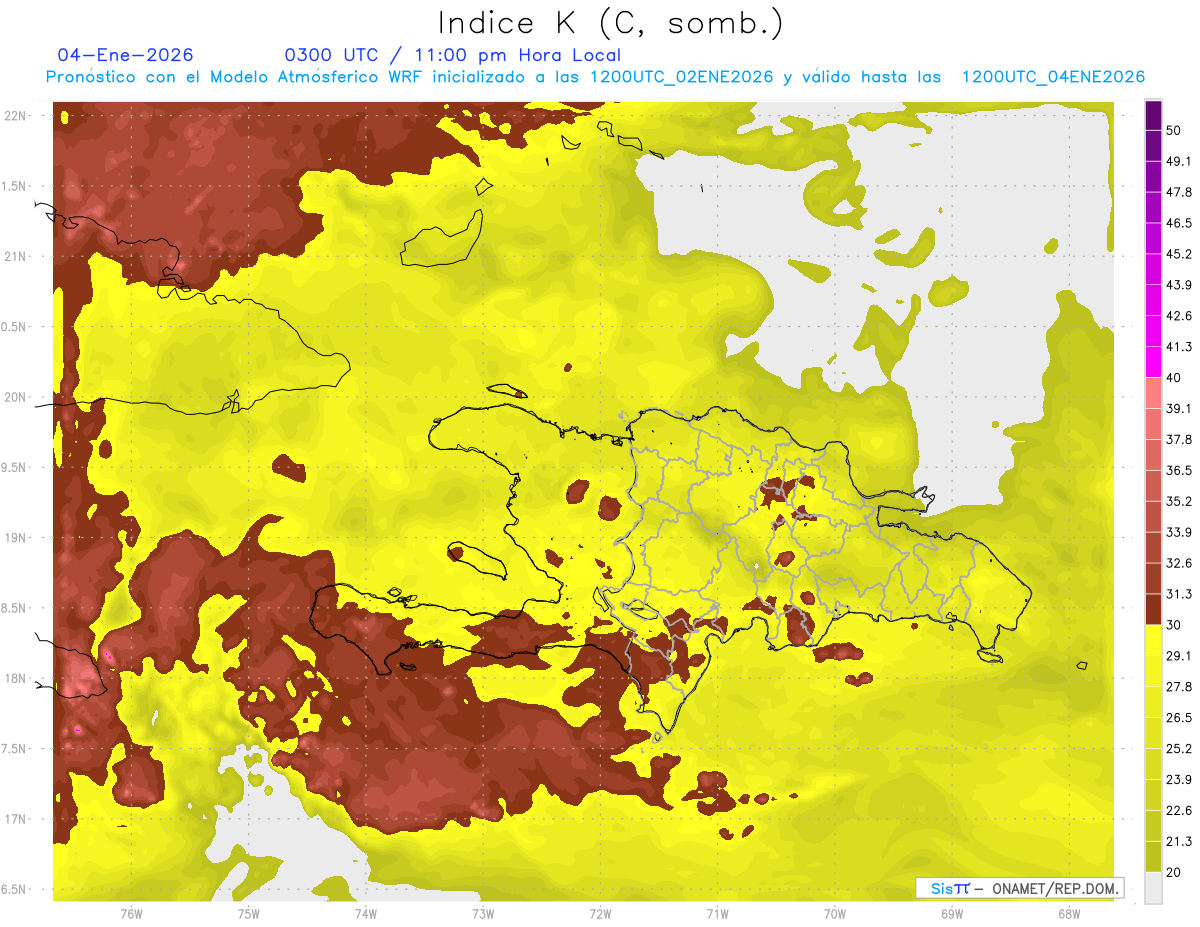
Task: Click the "25.2" color scale label
Action: point(1179,748)
